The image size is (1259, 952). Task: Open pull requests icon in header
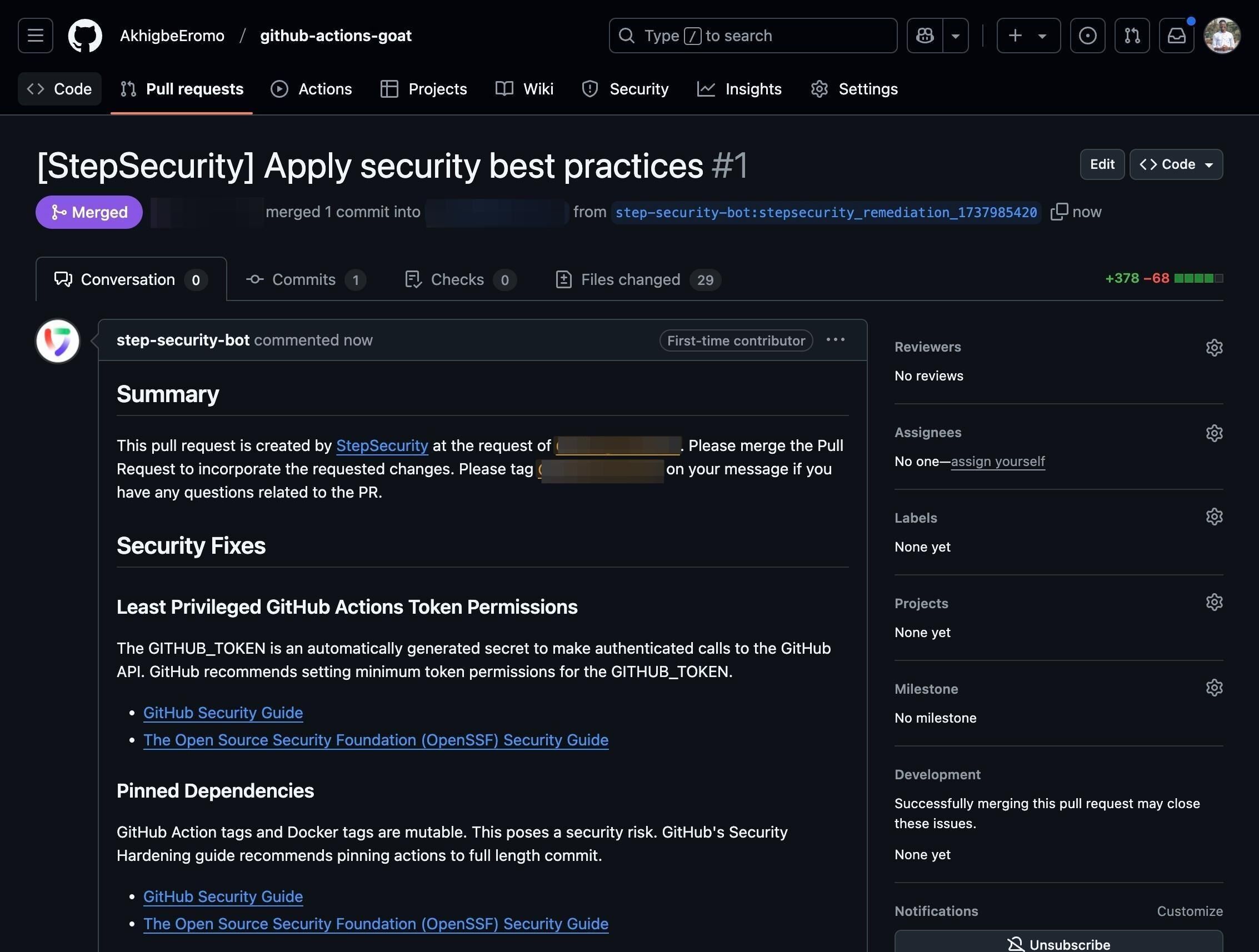(1132, 36)
